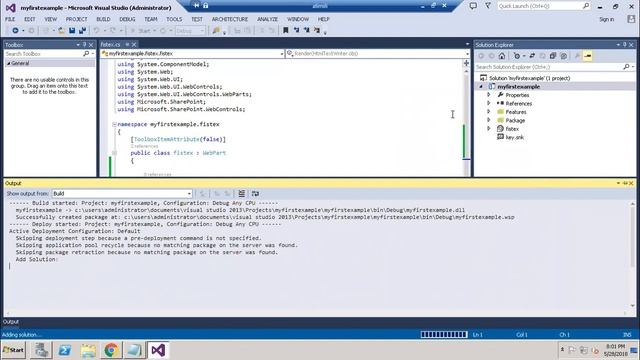Click the Sign in link

(x=607, y=19)
